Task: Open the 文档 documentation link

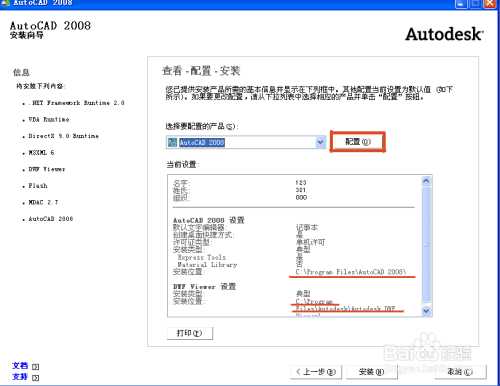Action: [x=20, y=366]
